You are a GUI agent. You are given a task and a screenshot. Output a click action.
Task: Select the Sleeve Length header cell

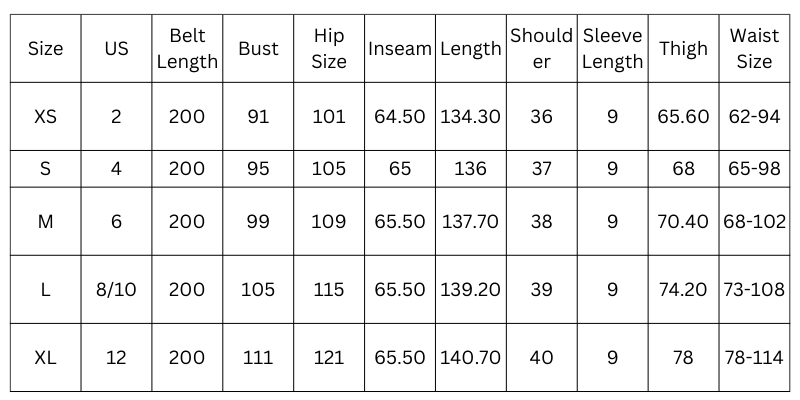[x=612, y=49]
